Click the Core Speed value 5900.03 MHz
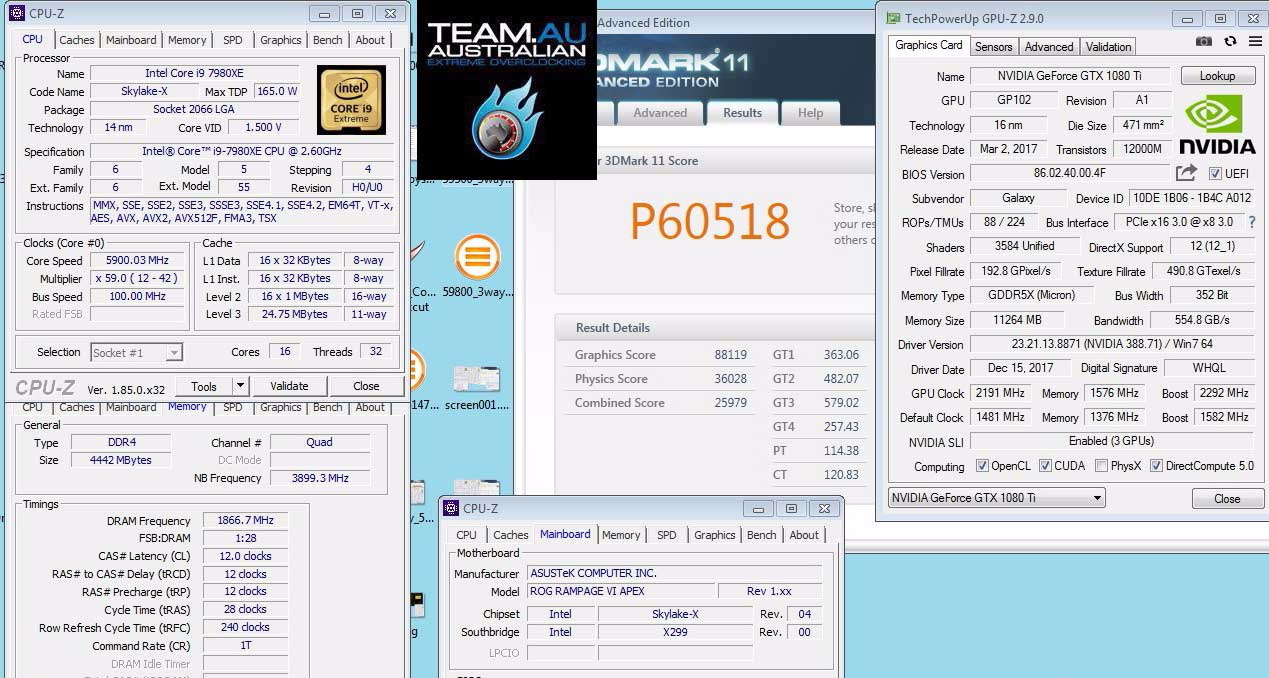Viewport: 1269px width, 678px height. [138, 260]
